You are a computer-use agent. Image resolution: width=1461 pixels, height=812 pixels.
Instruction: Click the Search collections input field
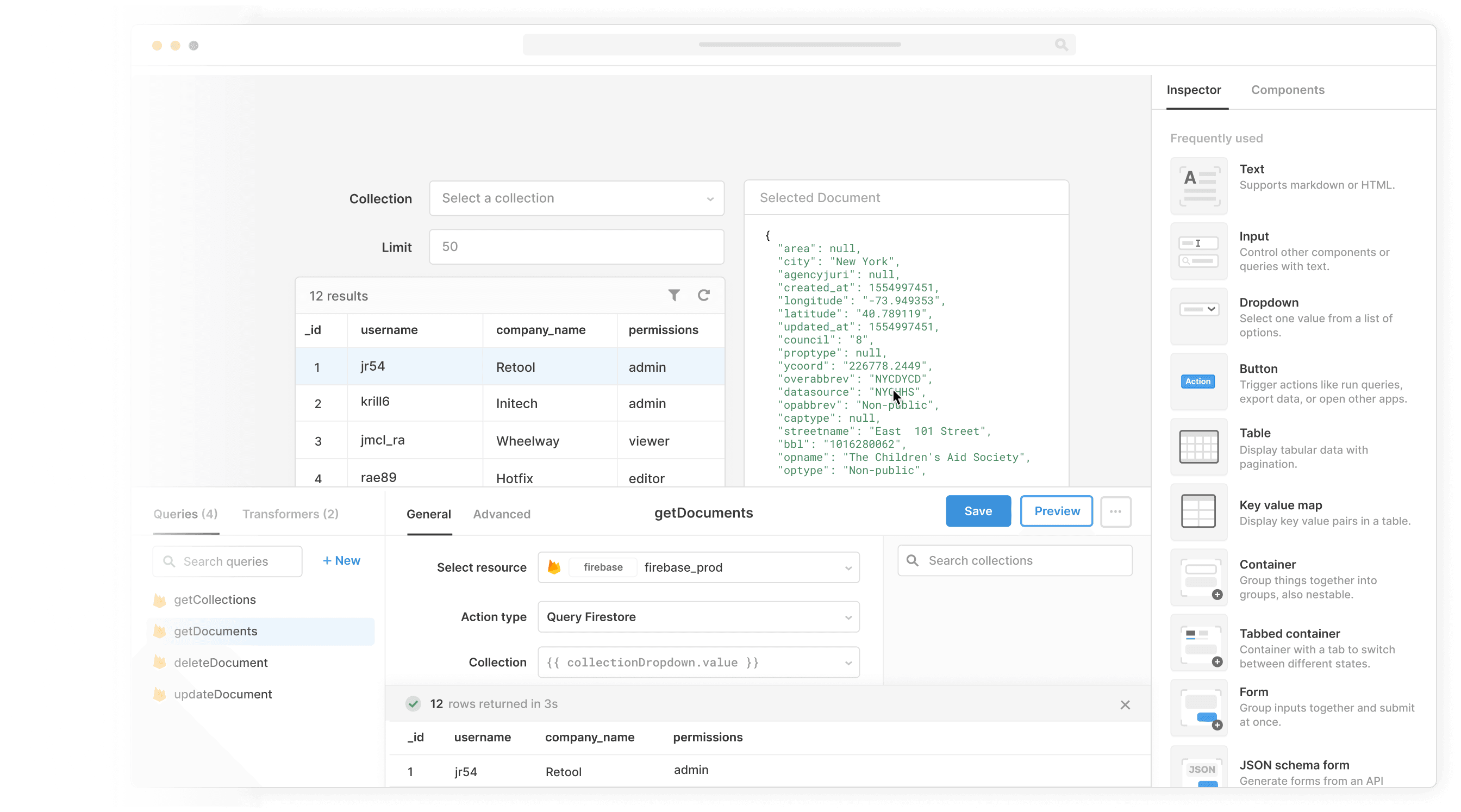1015,560
